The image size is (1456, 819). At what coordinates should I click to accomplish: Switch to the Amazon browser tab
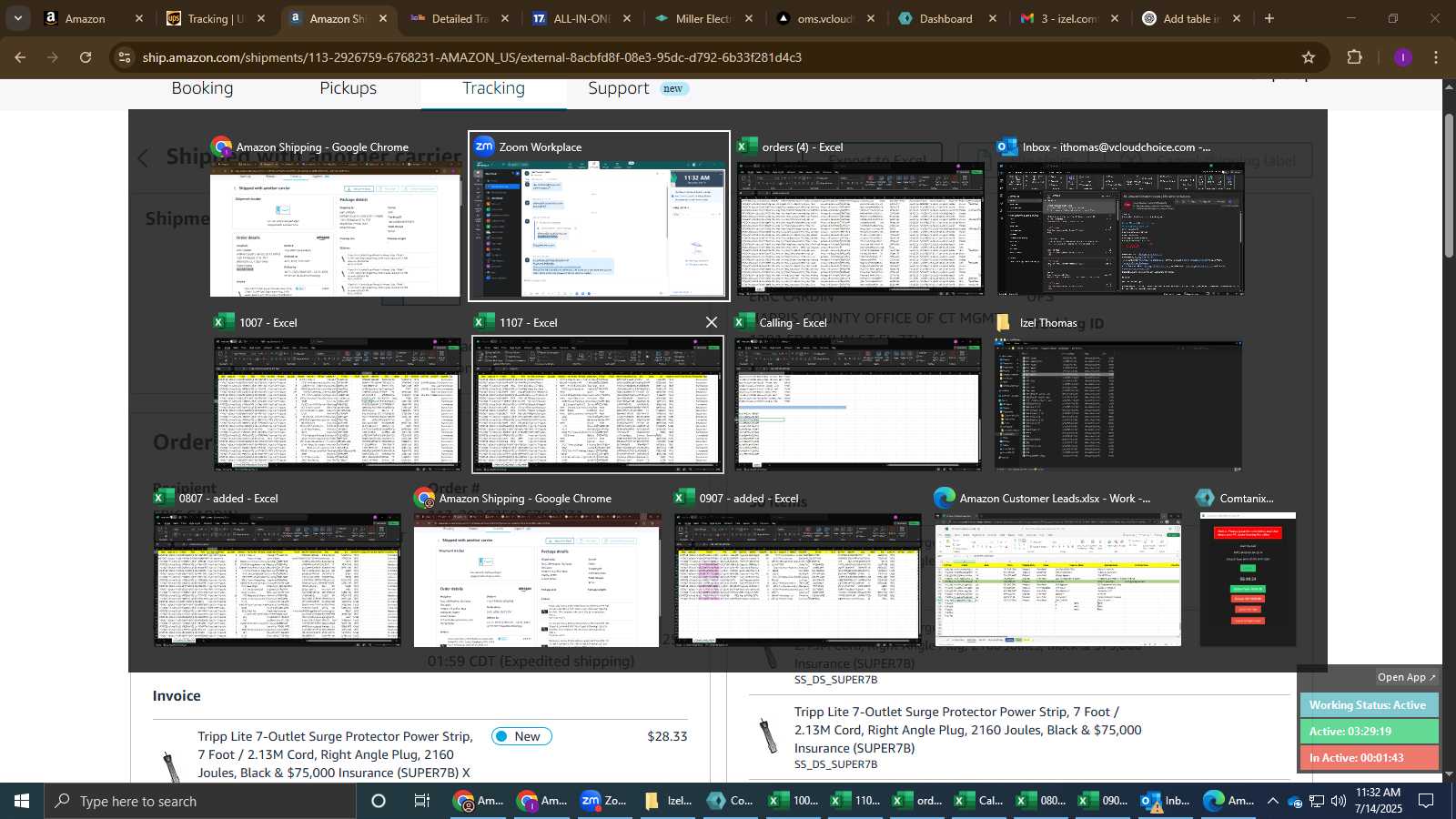coord(85,18)
